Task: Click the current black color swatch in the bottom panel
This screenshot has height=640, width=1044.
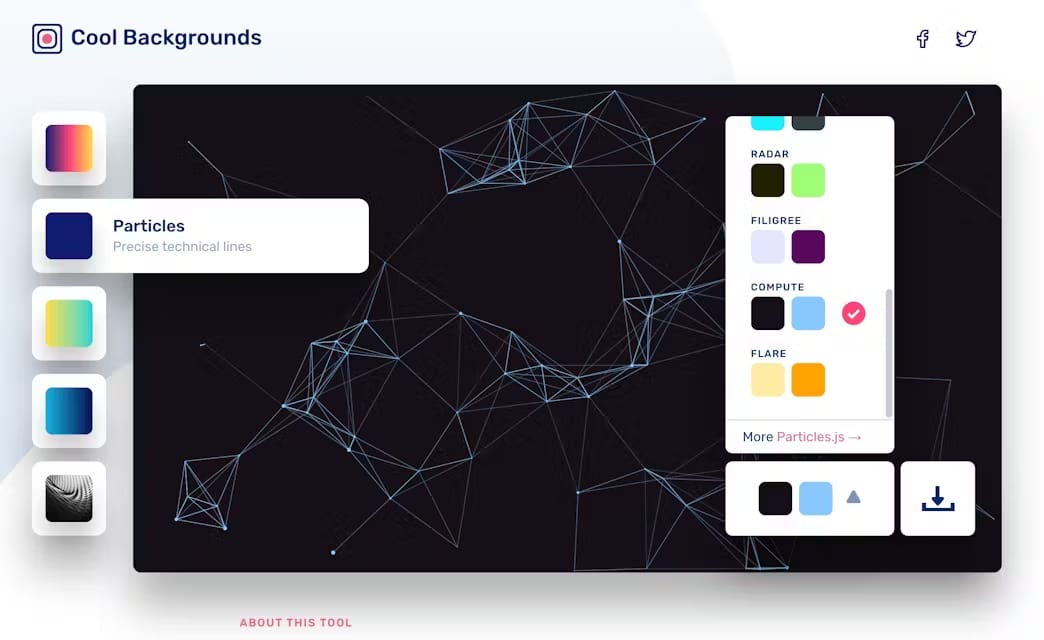Action: pyautogui.click(x=775, y=498)
